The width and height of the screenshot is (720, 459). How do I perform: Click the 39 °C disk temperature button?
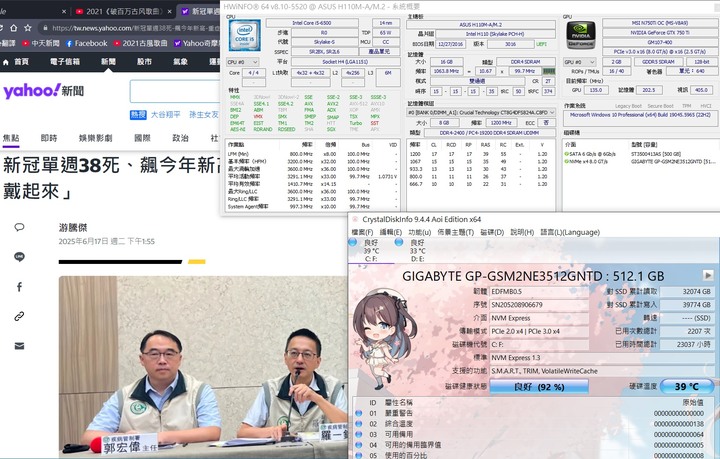(x=686, y=386)
